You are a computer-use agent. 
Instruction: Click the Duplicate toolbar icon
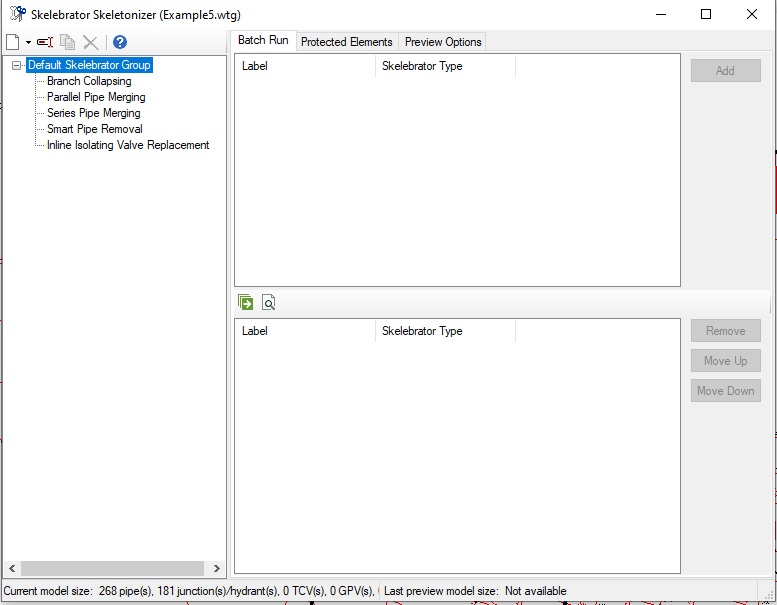click(x=67, y=42)
